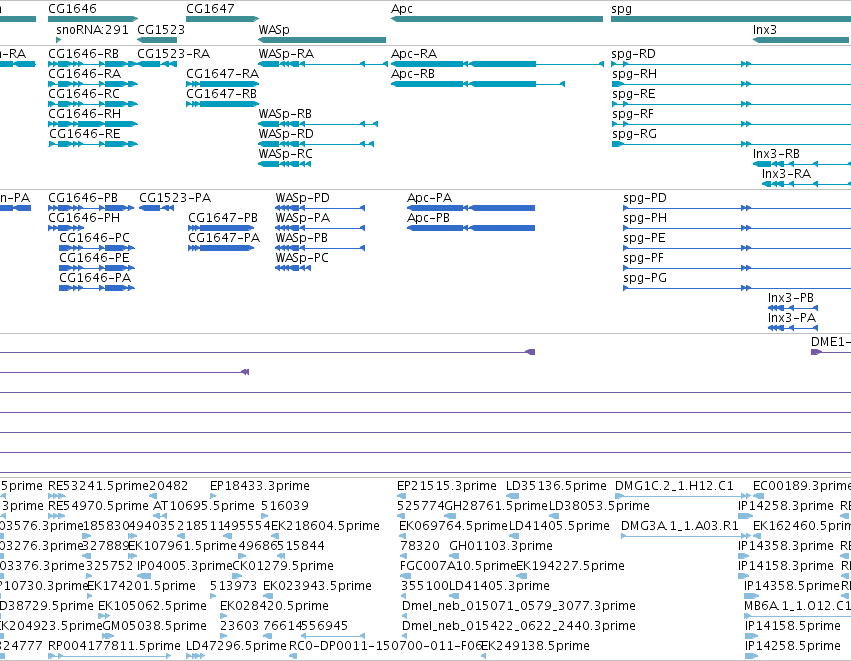Click the Apc-PA protein glyph label

pos(429,198)
